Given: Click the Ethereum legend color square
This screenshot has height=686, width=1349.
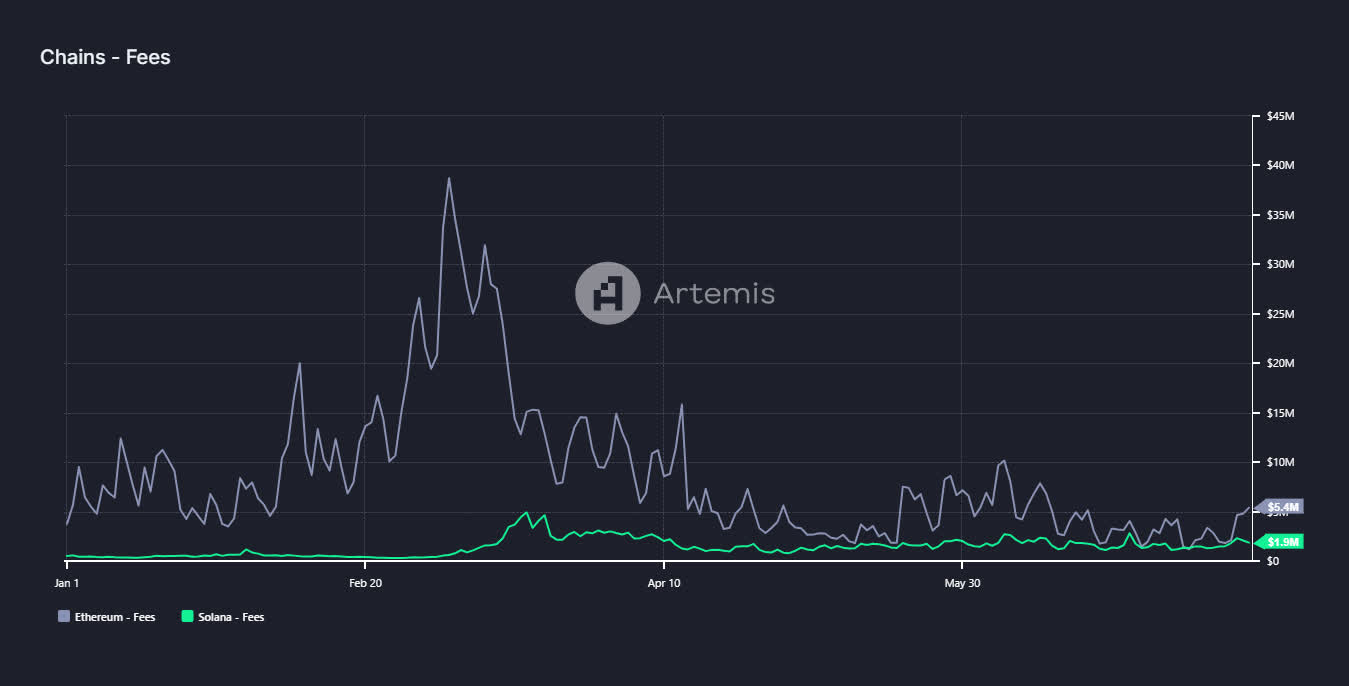Looking at the screenshot, I should (63, 617).
